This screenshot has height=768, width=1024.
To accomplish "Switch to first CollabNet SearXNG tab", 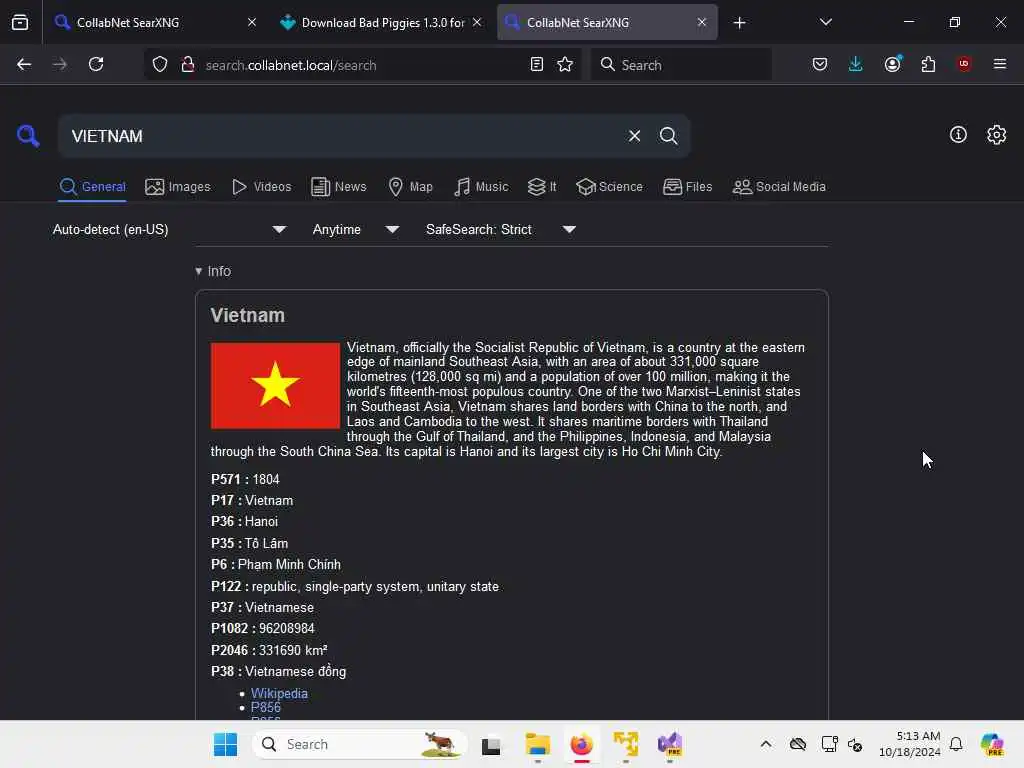I will 157,22.
